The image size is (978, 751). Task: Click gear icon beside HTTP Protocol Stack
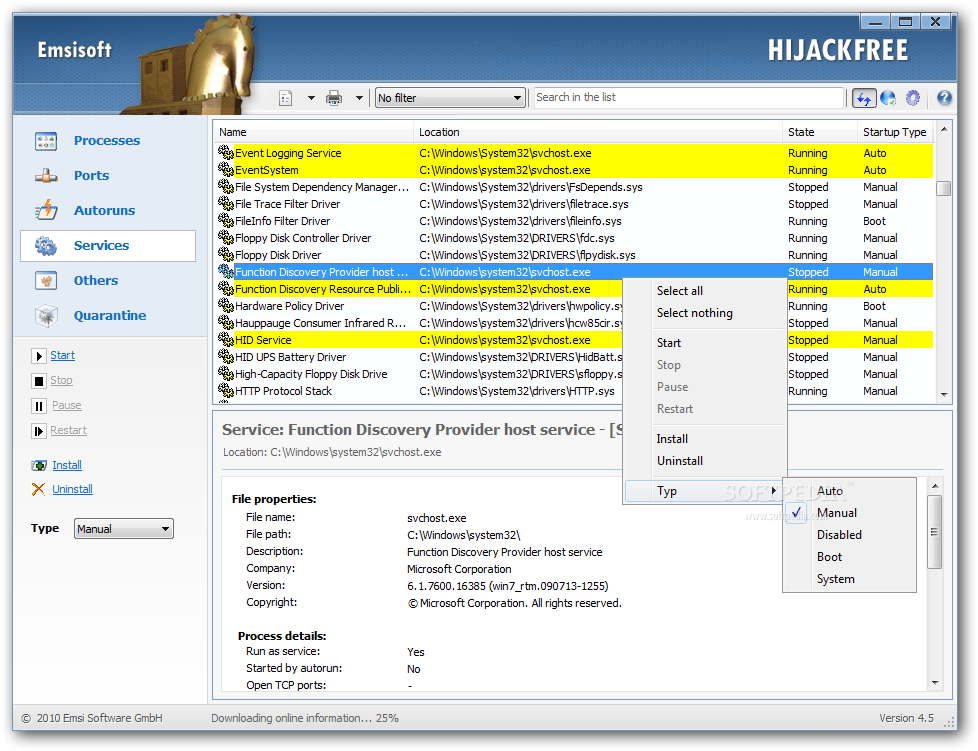point(226,390)
